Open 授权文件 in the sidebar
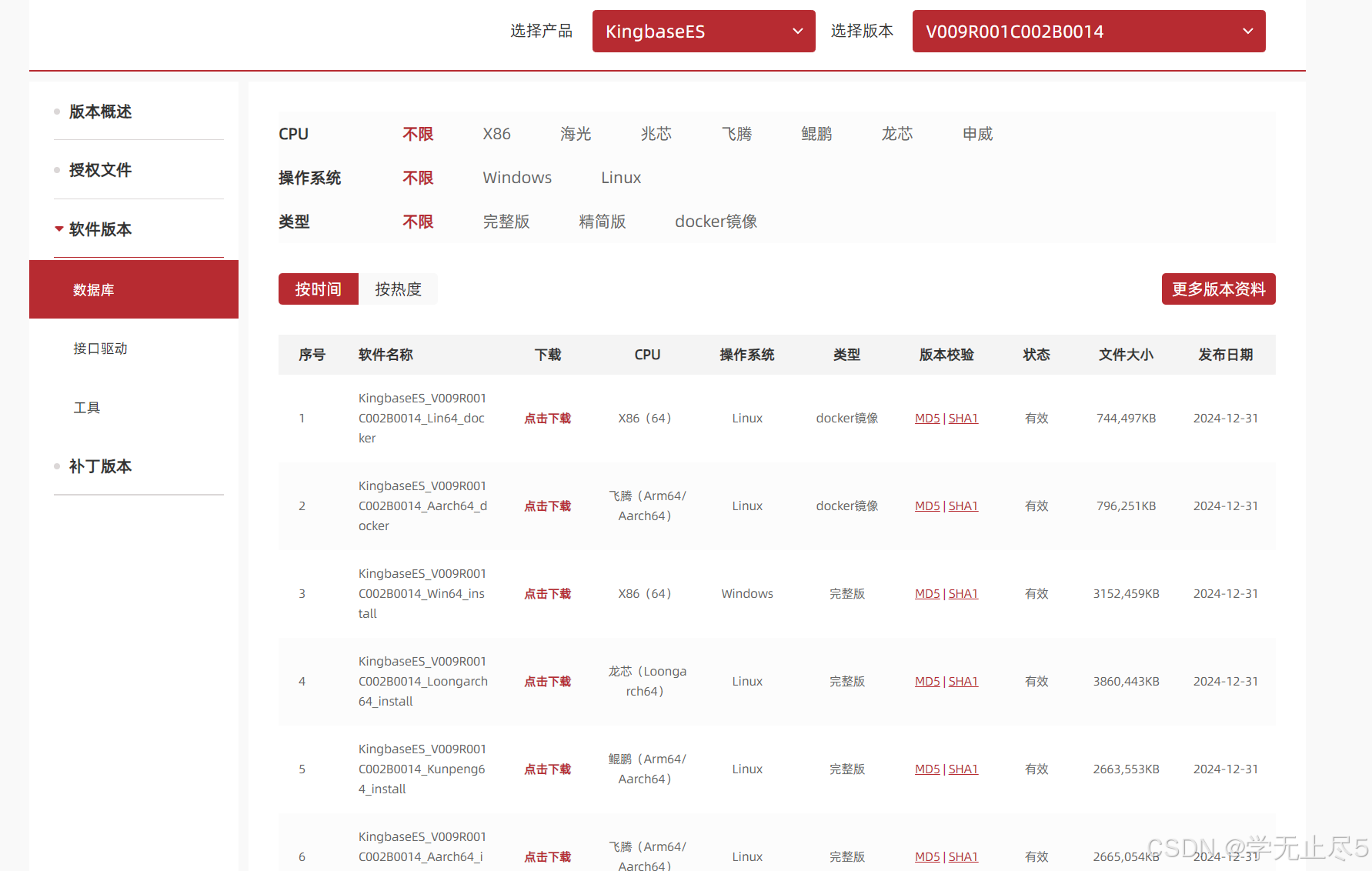Screen dimensions: 1372x871 coord(100,170)
